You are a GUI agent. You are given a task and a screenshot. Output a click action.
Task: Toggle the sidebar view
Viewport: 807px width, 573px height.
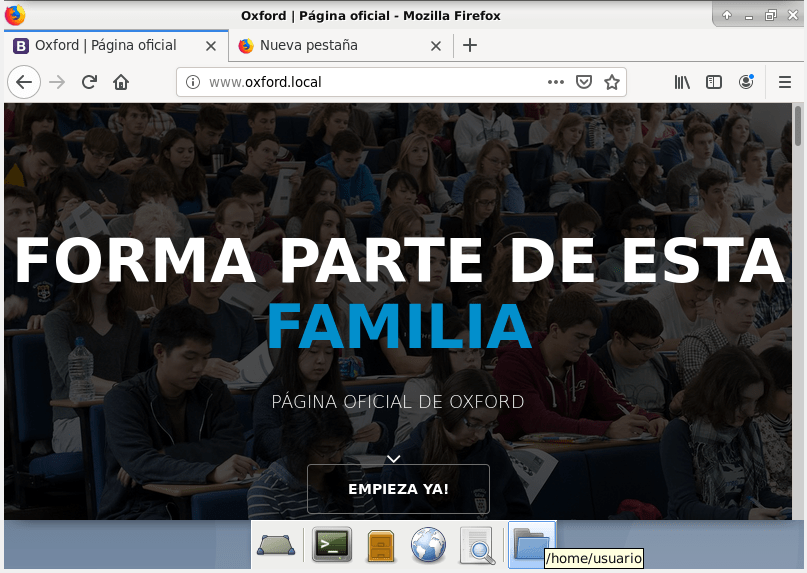(714, 82)
